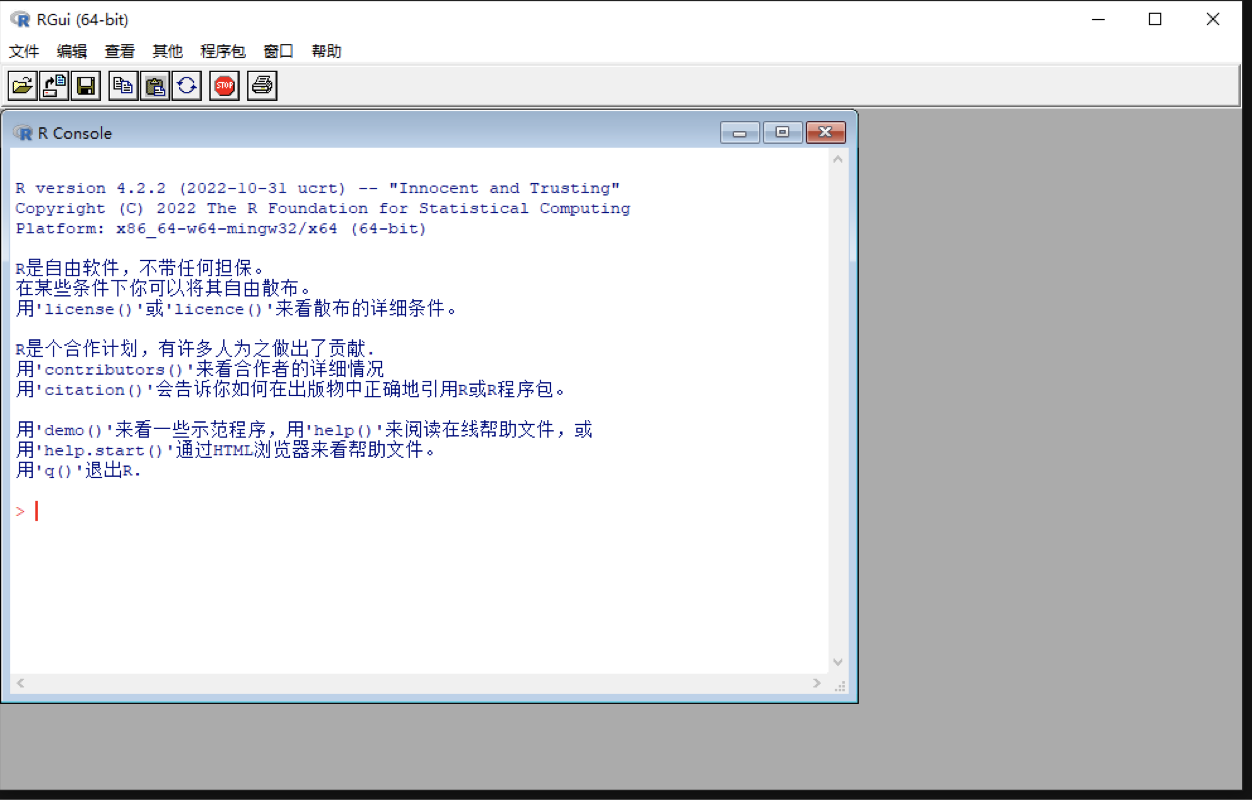Click the Copy toolbar icon
This screenshot has height=800, width=1252.
click(x=123, y=86)
